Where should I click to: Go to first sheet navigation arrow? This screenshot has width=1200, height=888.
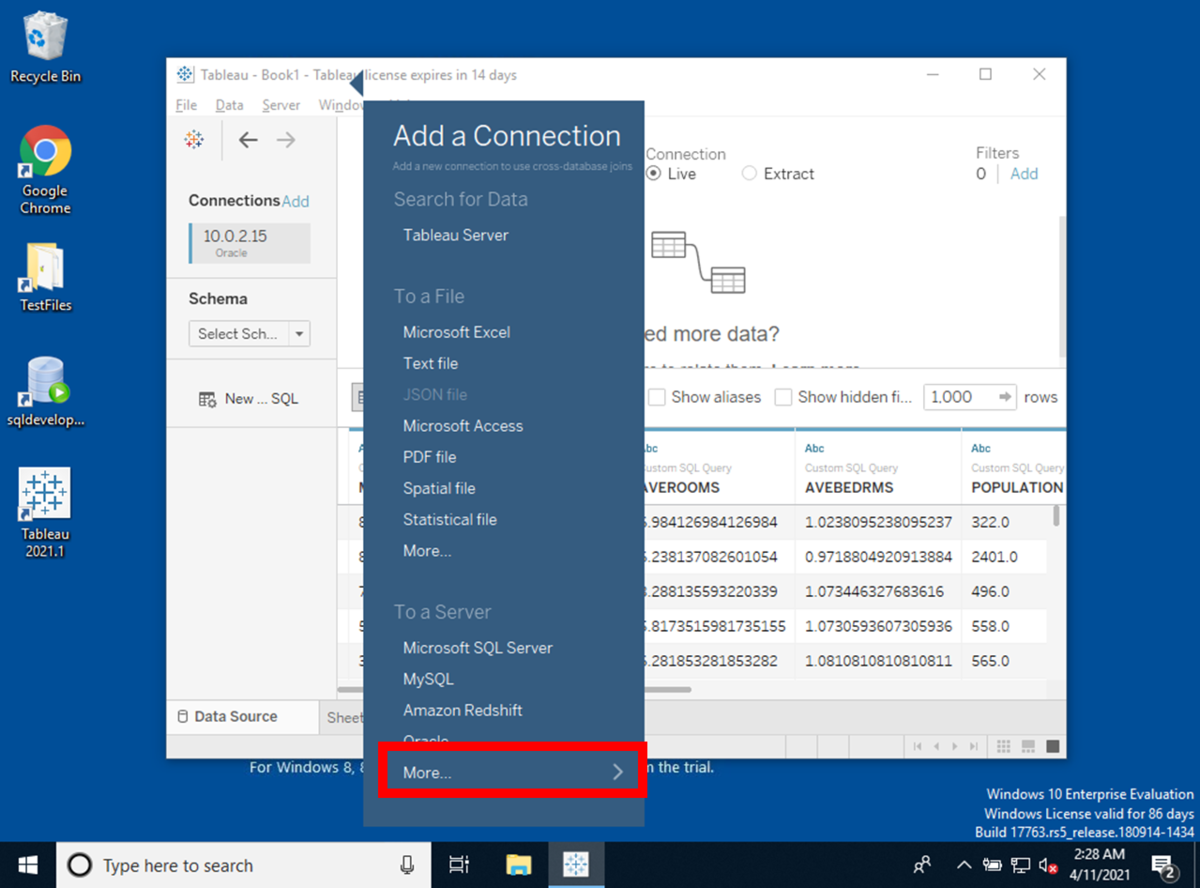click(917, 747)
